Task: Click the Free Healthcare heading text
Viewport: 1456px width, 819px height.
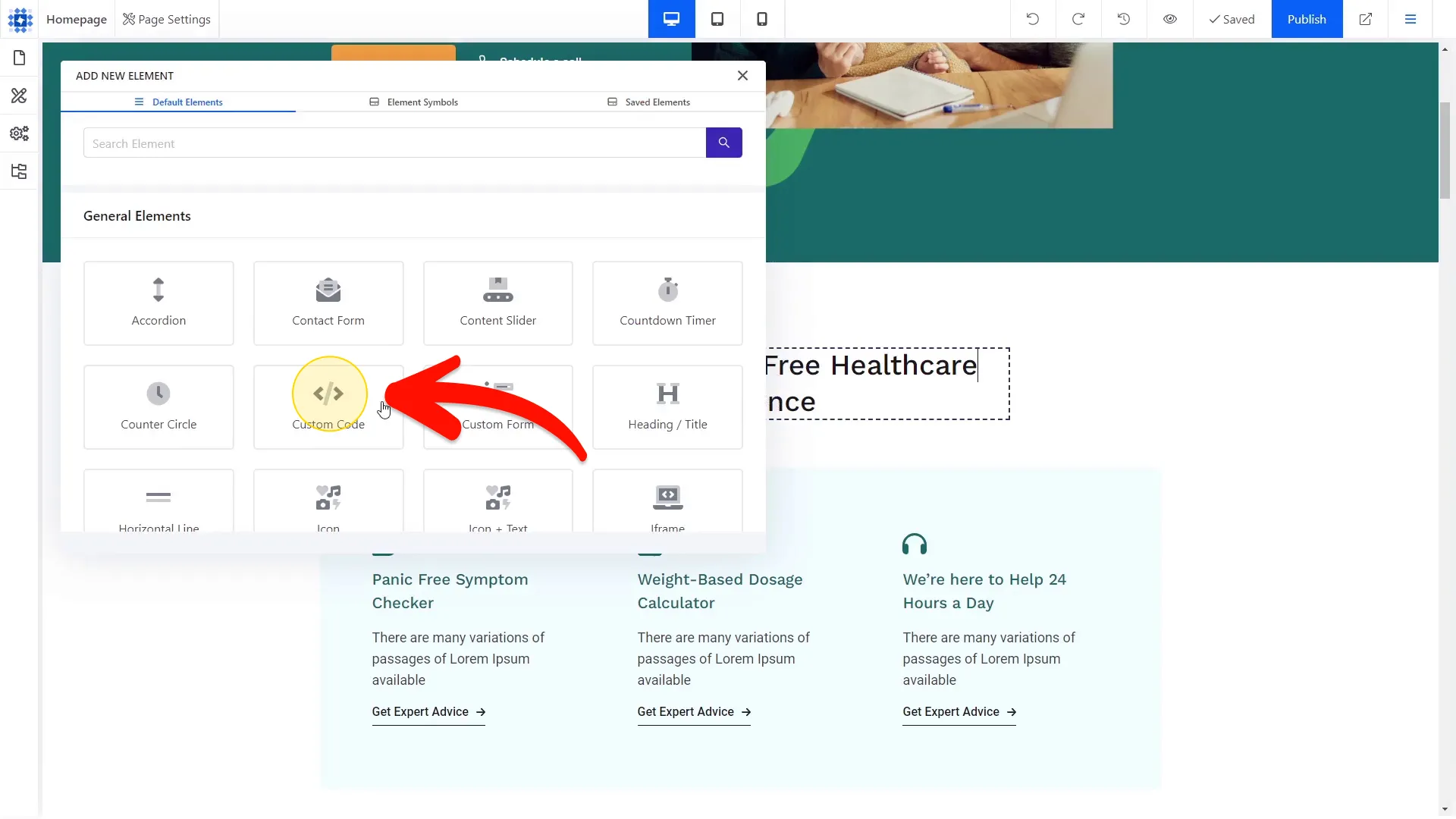Action: pyautogui.click(x=871, y=366)
